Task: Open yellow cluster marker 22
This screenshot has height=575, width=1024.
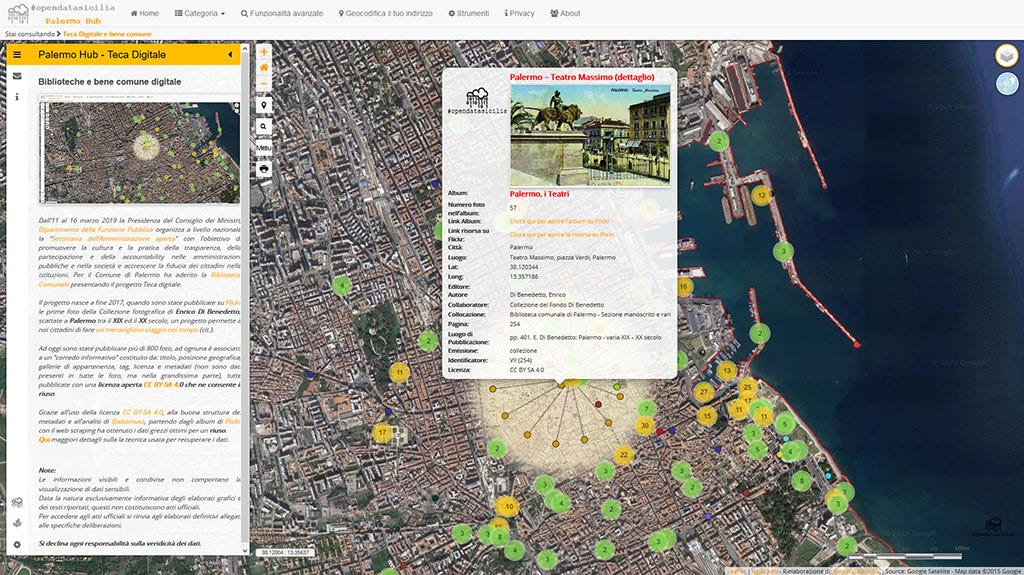Action: (624, 455)
